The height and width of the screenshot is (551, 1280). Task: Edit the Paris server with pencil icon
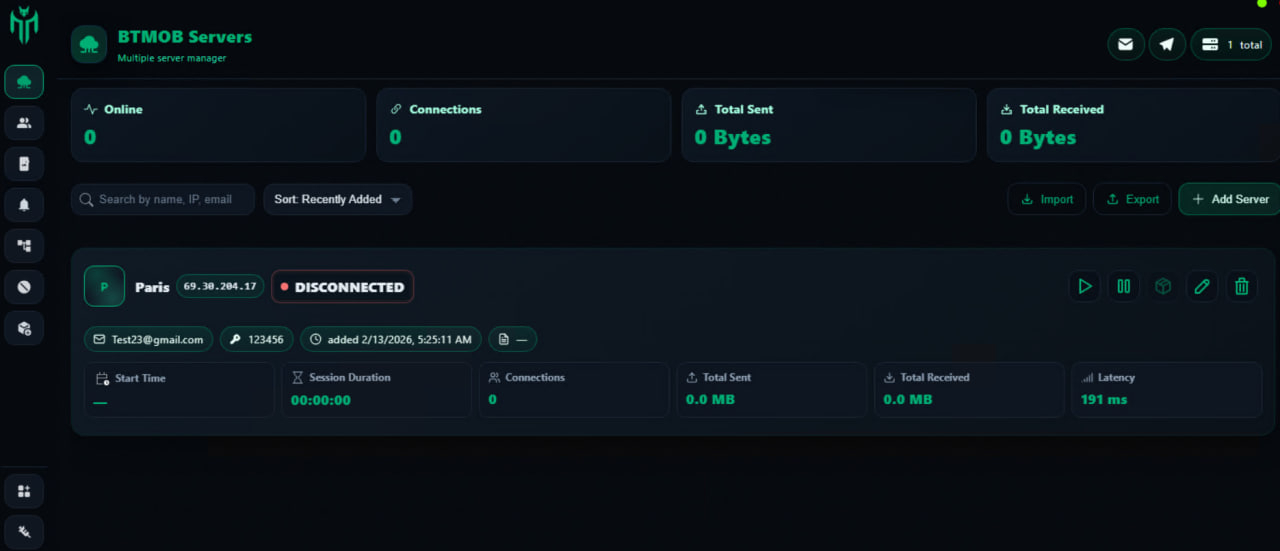coord(1202,287)
